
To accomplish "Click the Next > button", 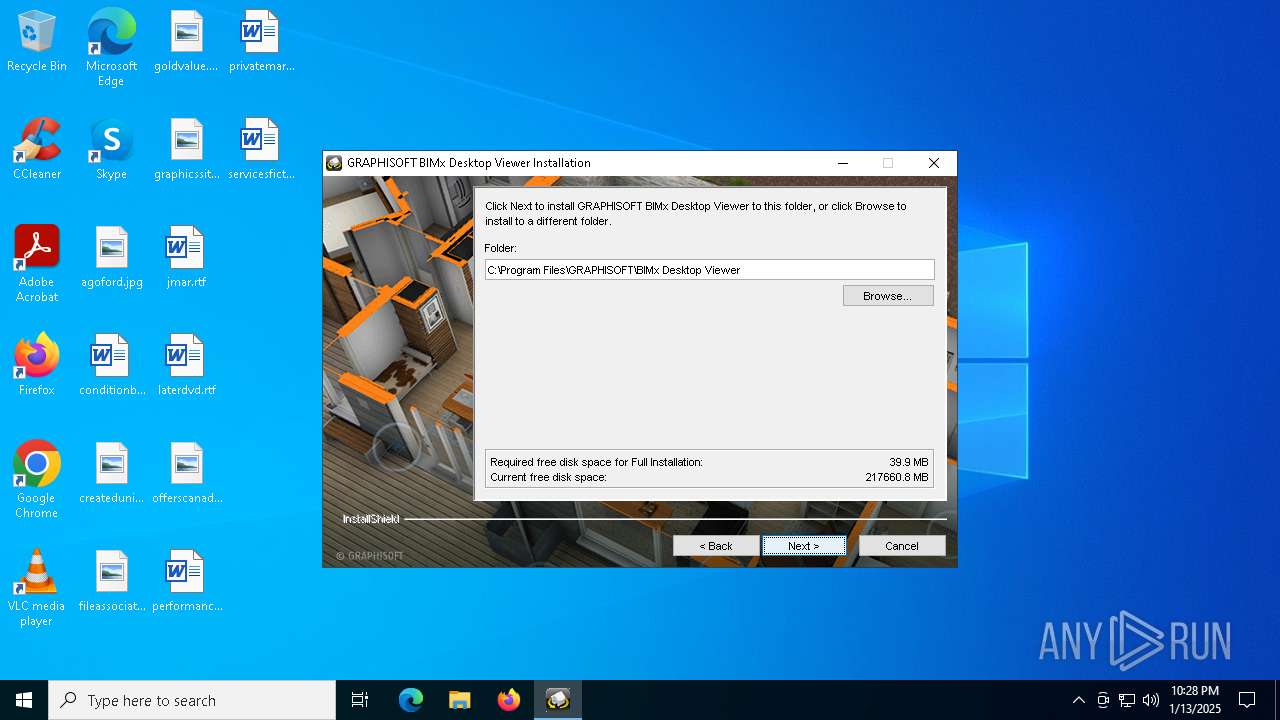I will coord(804,546).
